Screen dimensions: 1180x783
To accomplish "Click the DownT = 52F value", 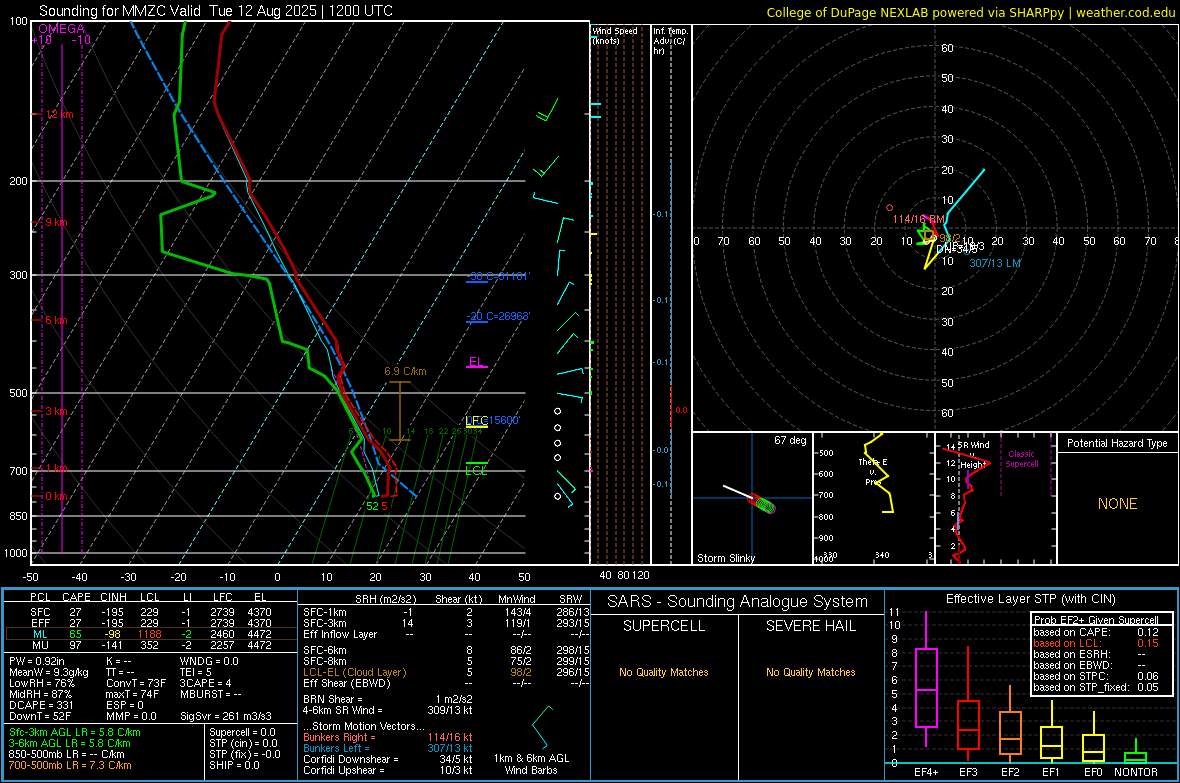I will tap(40, 716).
